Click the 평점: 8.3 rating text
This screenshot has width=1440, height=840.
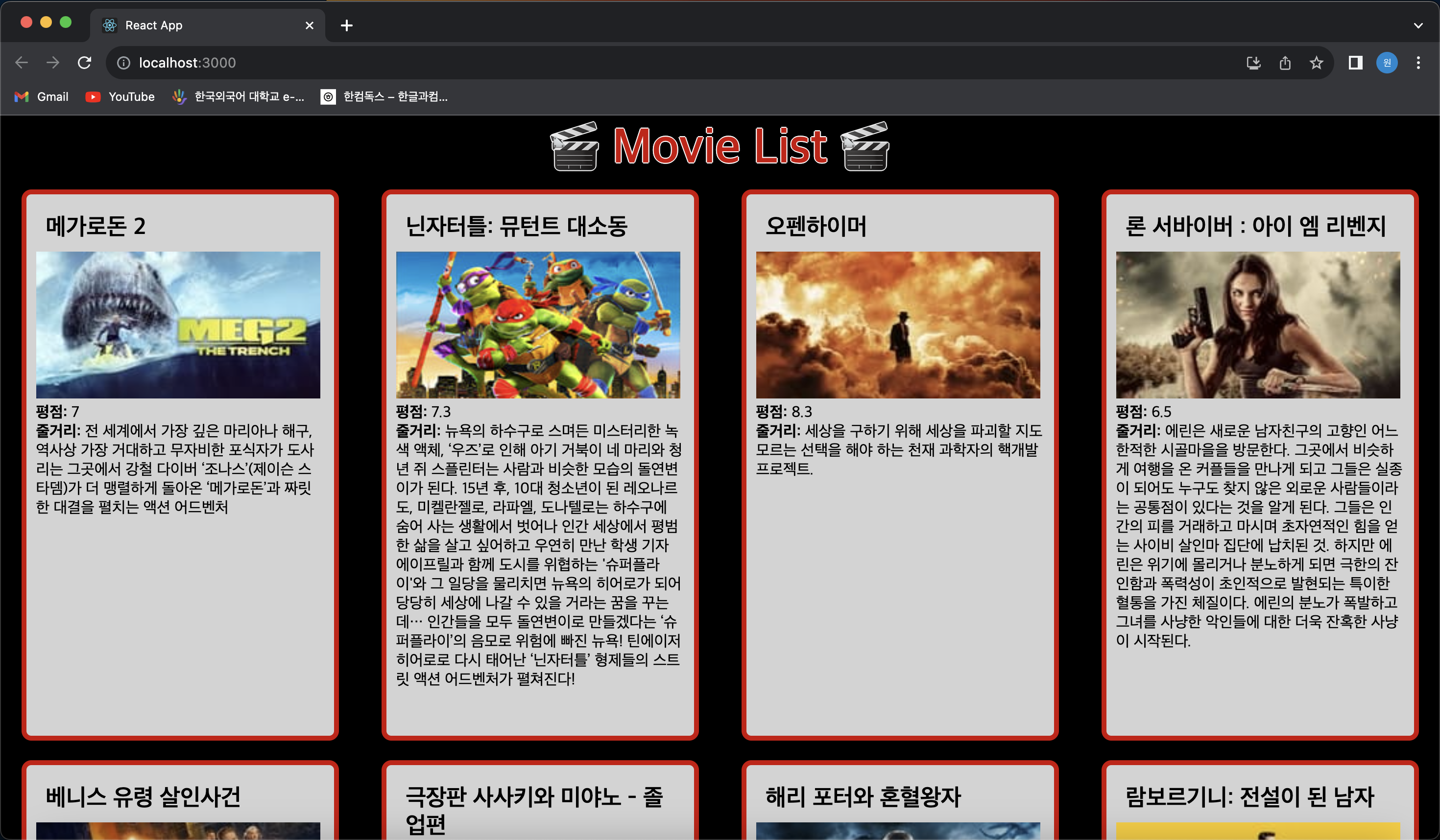pyautogui.click(x=784, y=411)
